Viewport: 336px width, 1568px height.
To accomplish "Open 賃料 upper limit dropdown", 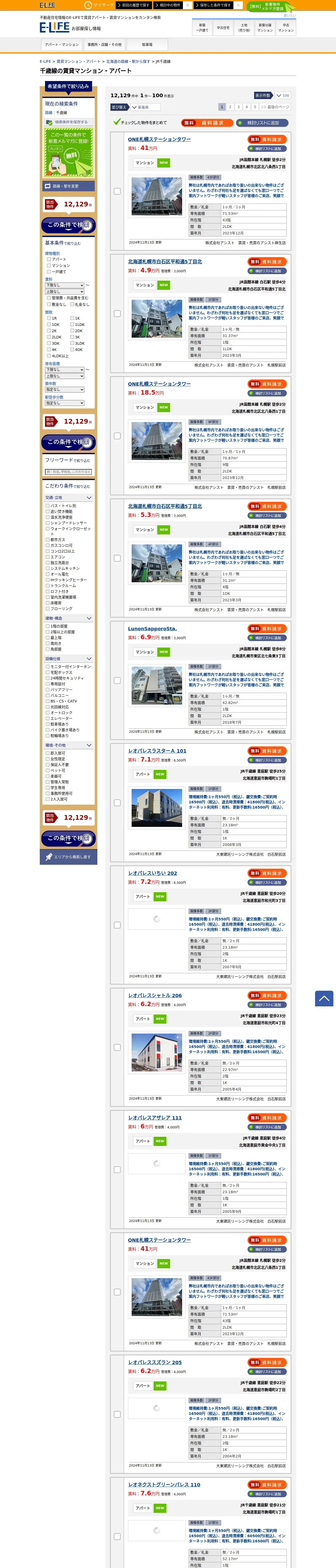I will click(x=65, y=292).
